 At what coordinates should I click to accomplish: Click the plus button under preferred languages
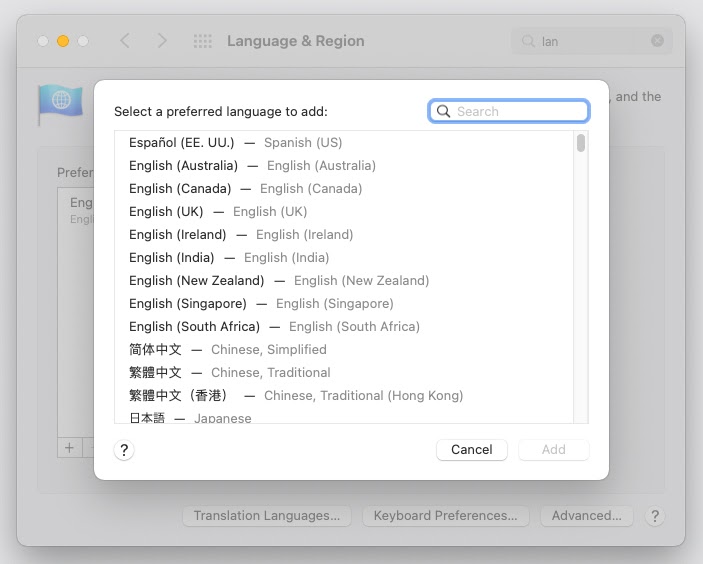point(69,447)
